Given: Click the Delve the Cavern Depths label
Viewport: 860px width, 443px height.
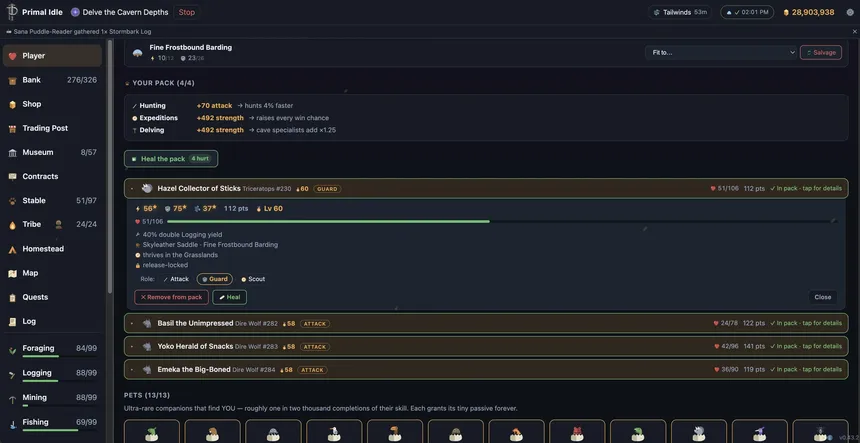Looking at the screenshot, I should point(126,12).
